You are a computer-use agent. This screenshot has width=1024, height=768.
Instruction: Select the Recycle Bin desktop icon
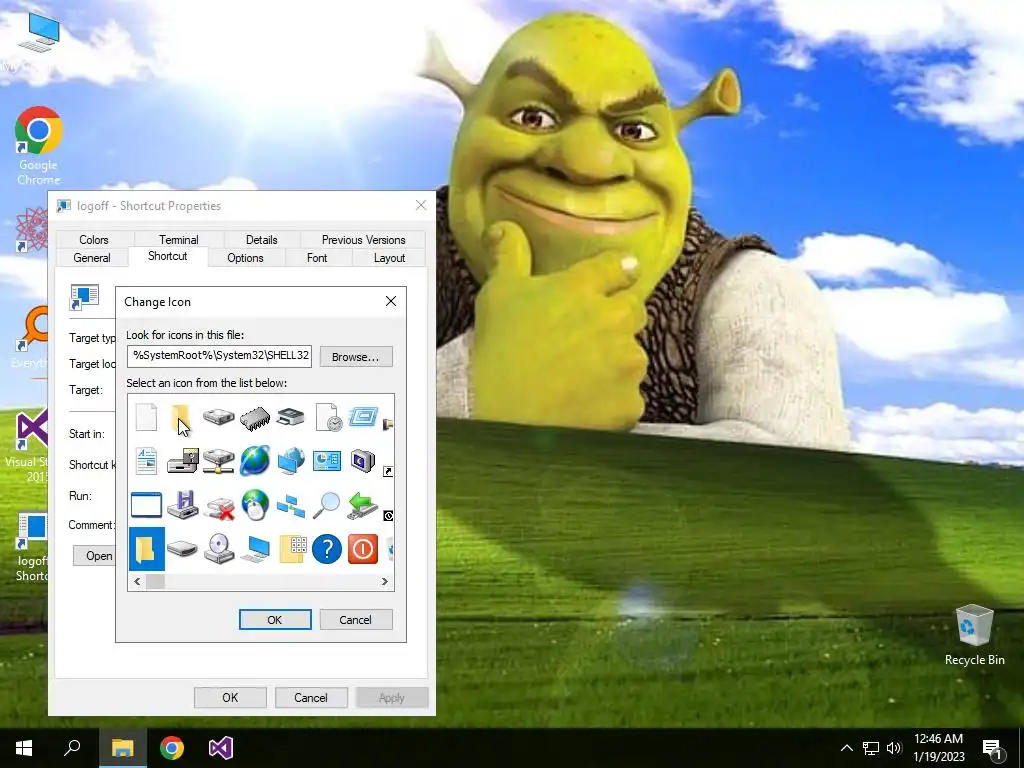pyautogui.click(x=974, y=635)
